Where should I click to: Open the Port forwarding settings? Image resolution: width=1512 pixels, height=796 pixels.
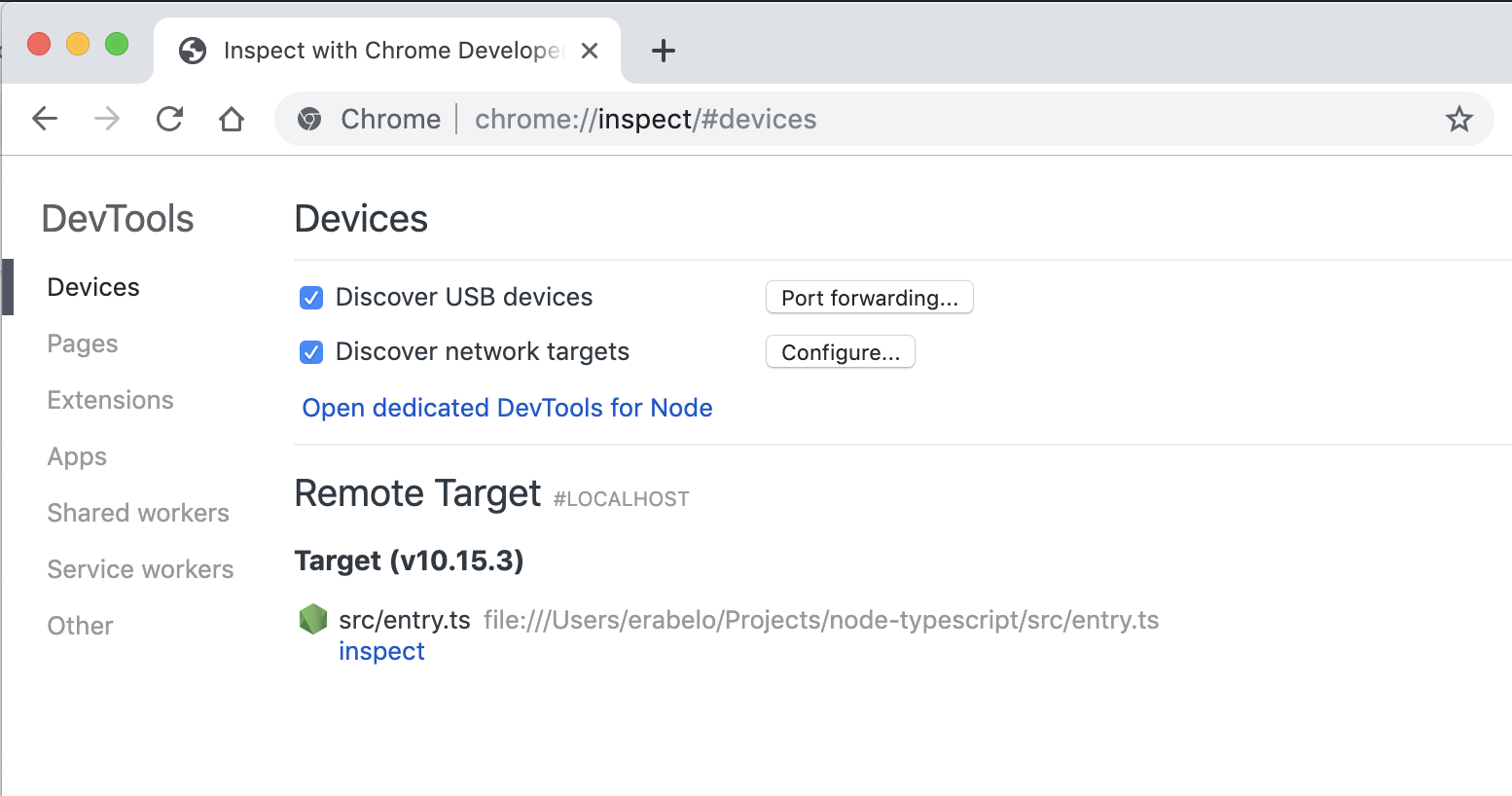tap(870, 298)
